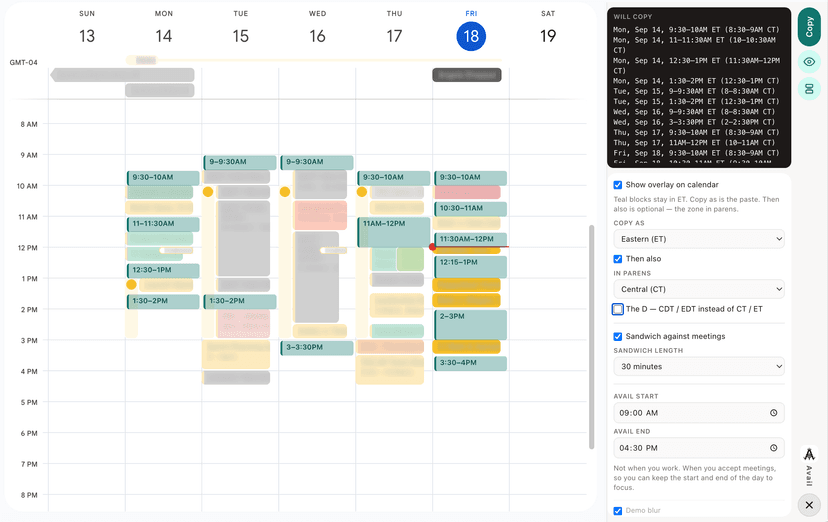This screenshot has width=828, height=522.
Task: Enable the CDT / EDT checkbox
Action: (617, 309)
